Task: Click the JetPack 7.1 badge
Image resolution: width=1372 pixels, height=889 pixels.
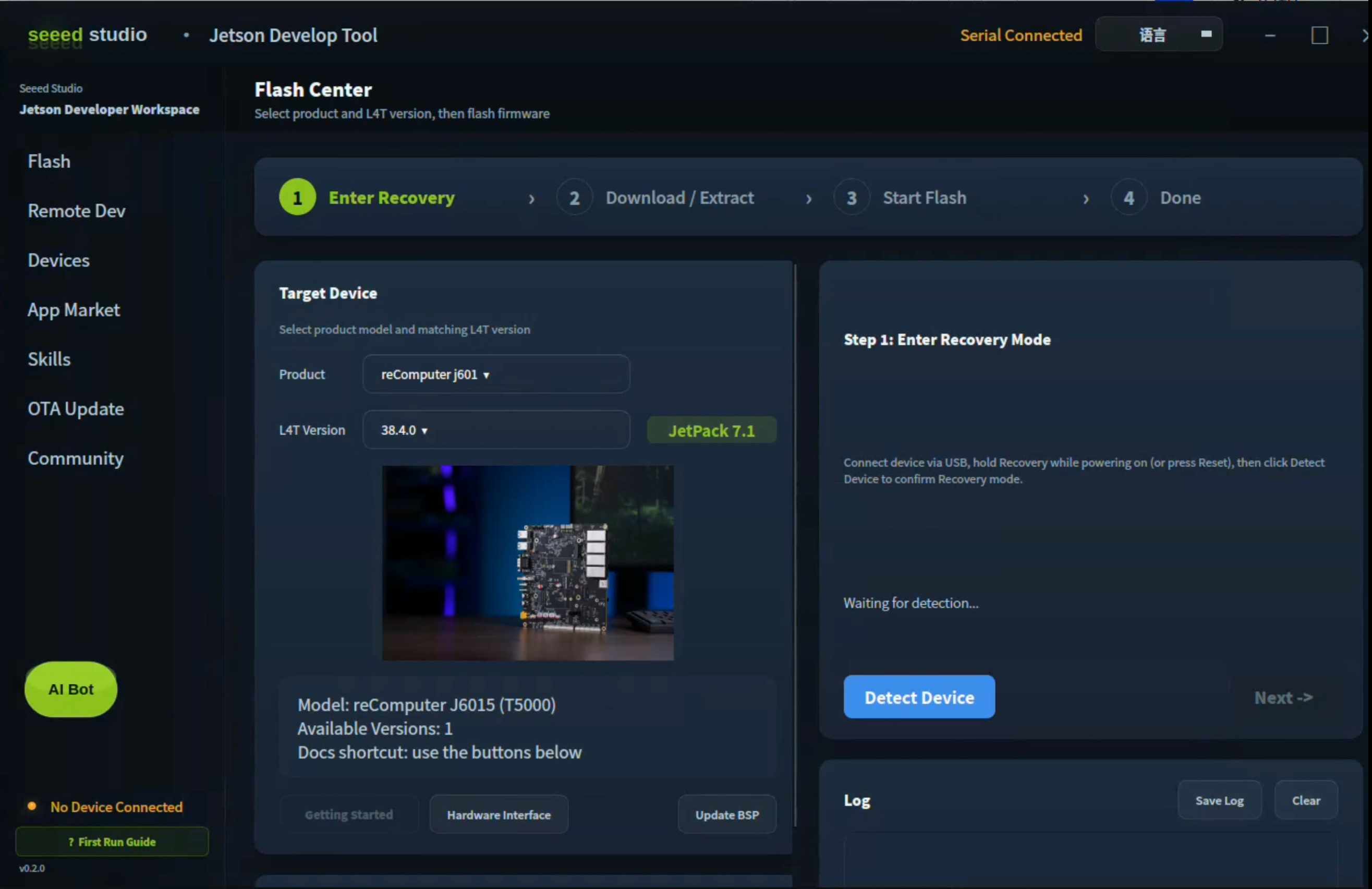Action: tap(712, 430)
